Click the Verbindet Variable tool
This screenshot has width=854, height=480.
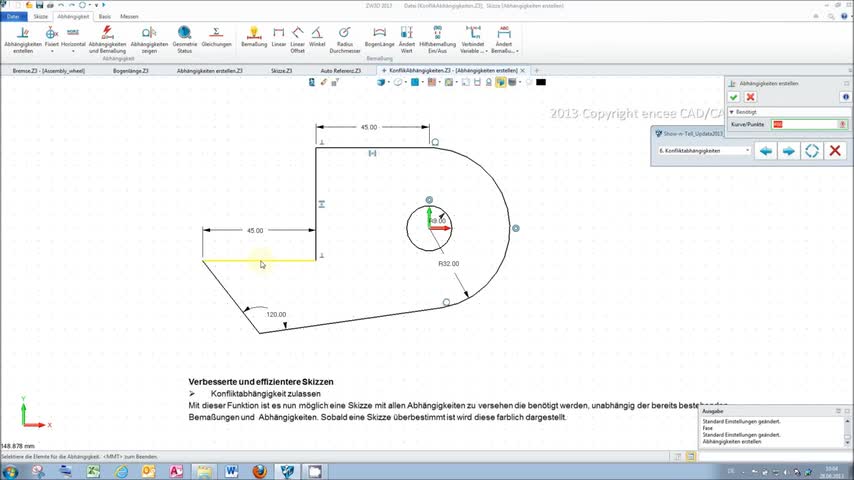pyautogui.click(x=473, y=39)
